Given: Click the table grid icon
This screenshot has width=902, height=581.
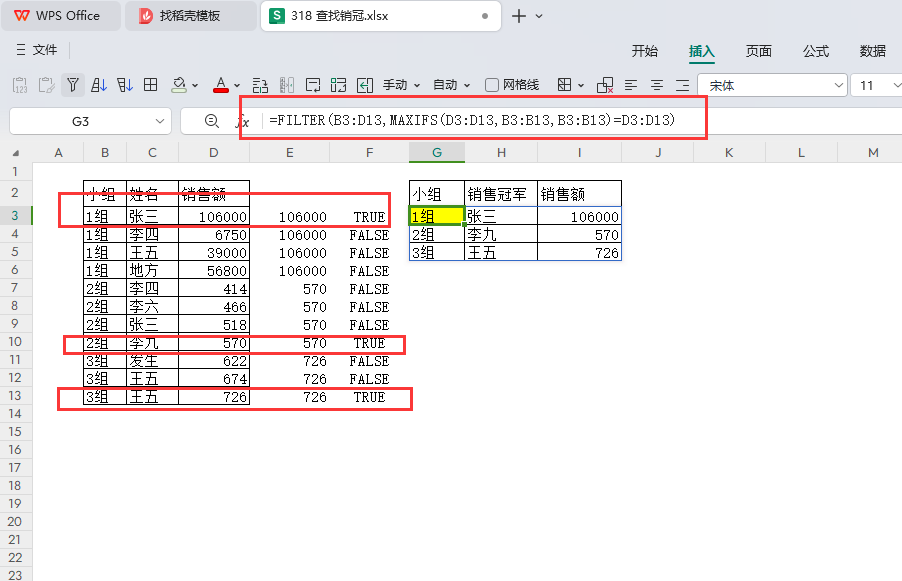Looking at the screenshot, I should (x=151, y=85).
